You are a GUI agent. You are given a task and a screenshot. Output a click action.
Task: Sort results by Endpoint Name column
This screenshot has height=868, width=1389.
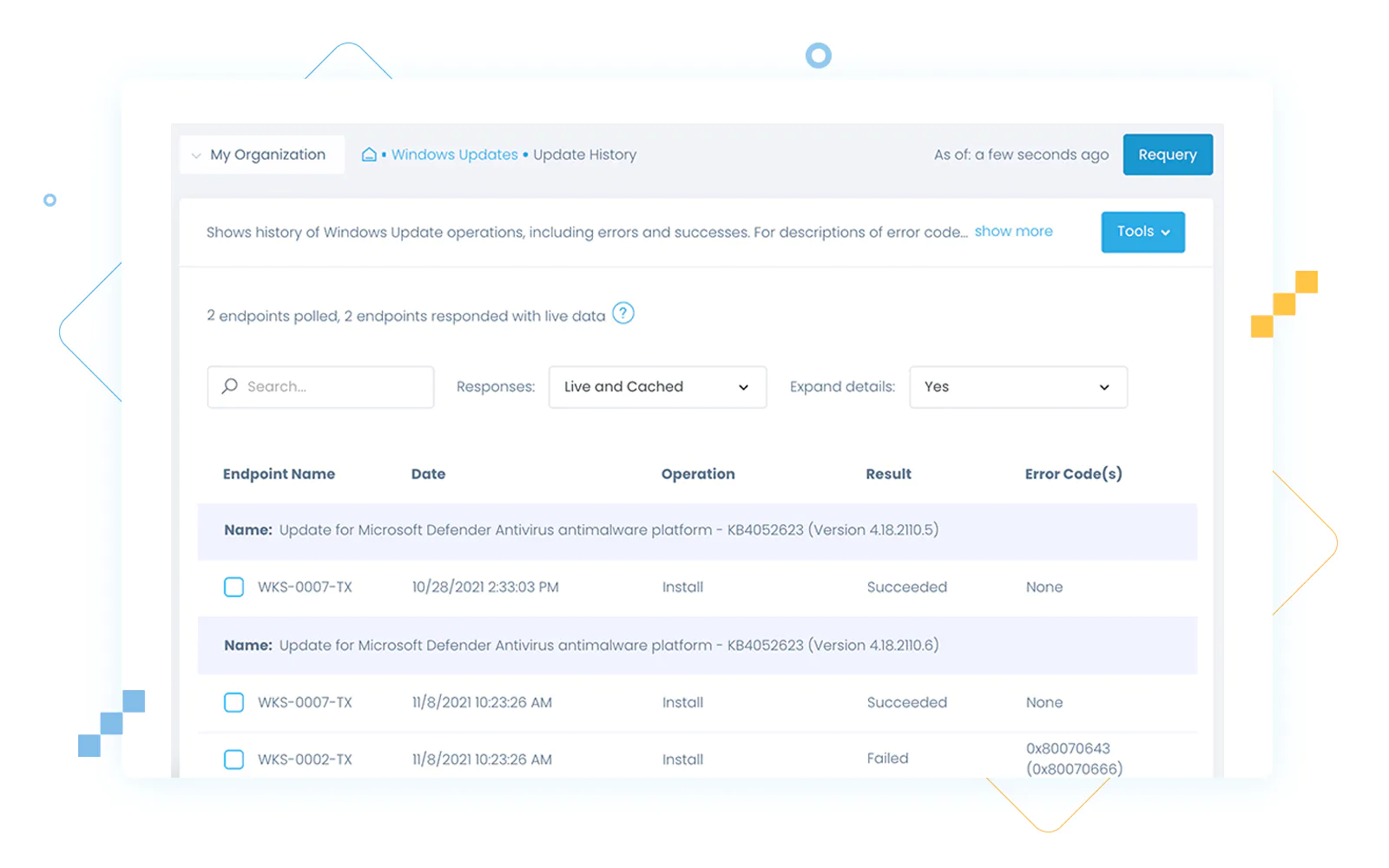[279, 474]
